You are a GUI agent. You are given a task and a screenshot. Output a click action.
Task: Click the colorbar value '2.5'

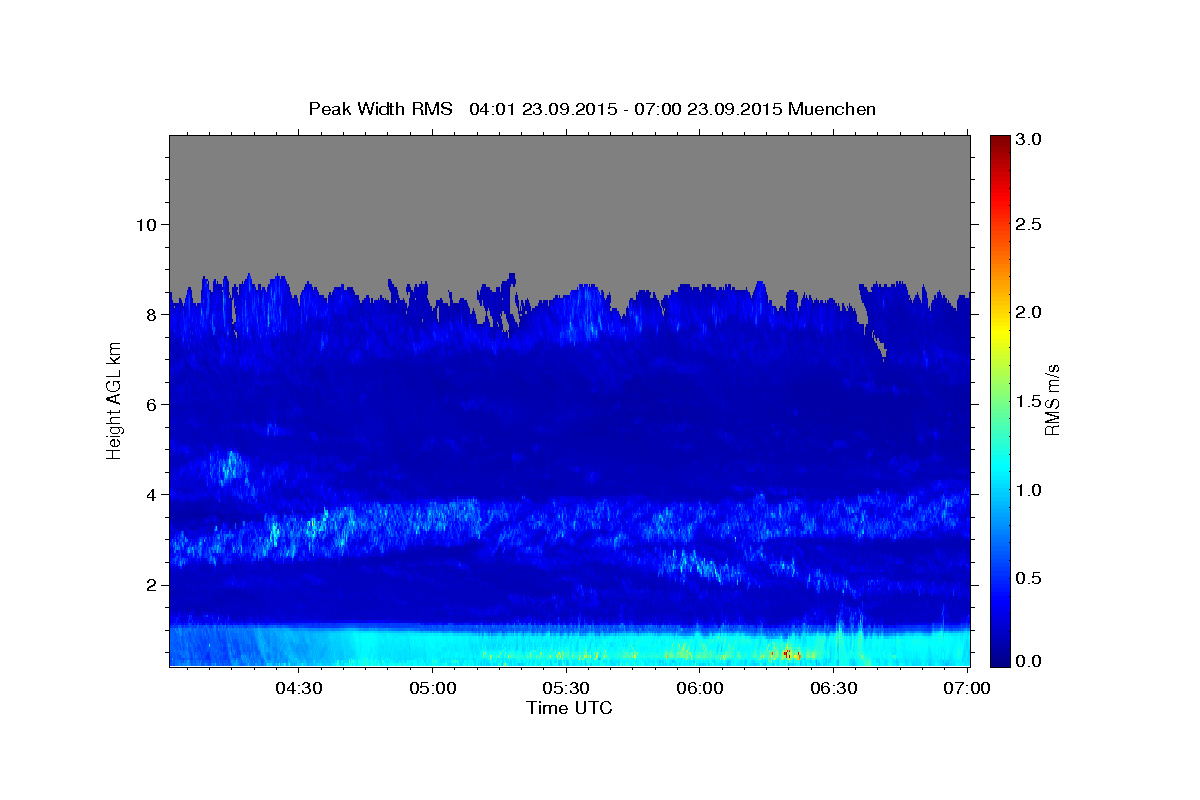[1029, 225]
